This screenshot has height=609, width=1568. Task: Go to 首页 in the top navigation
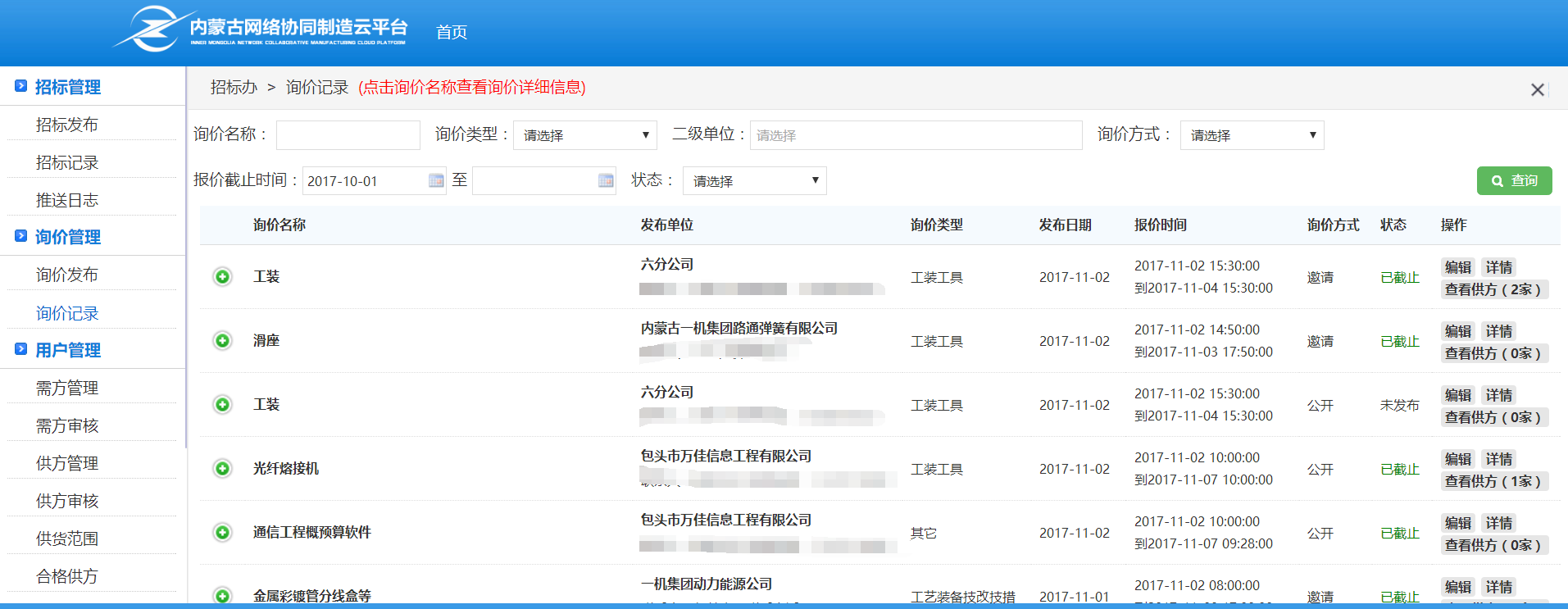click(x=452, y=32)
